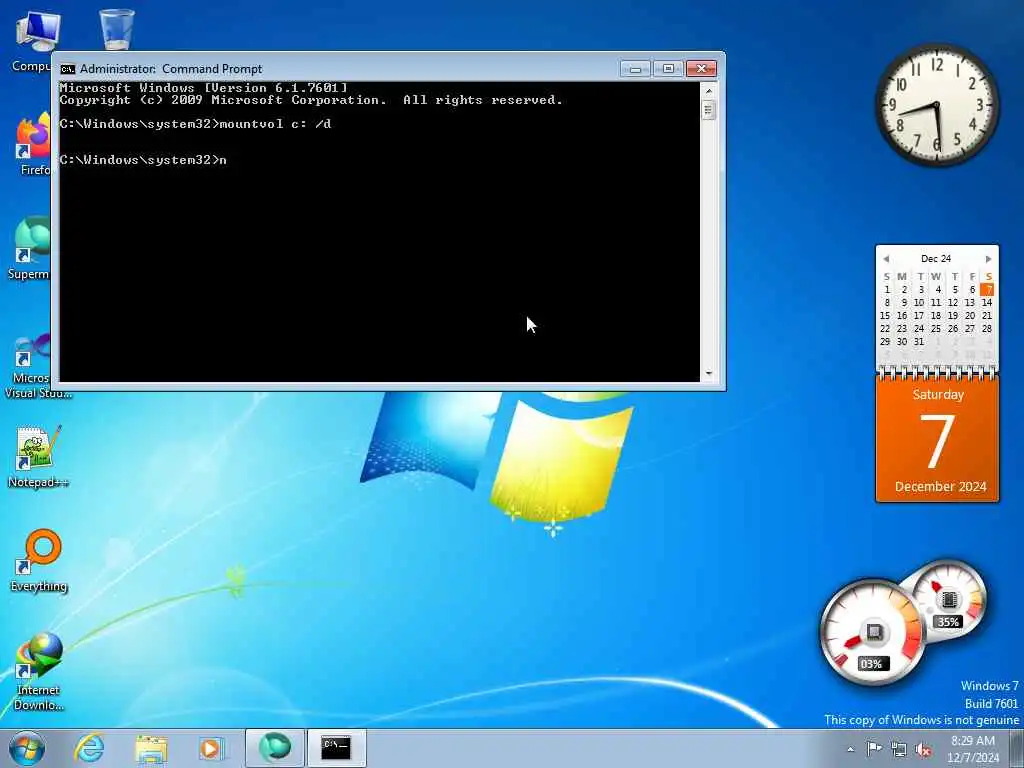Launch Internet Download Manager shortcut
The height and width of the screenshot is (768, 1024).
point(39,671)
